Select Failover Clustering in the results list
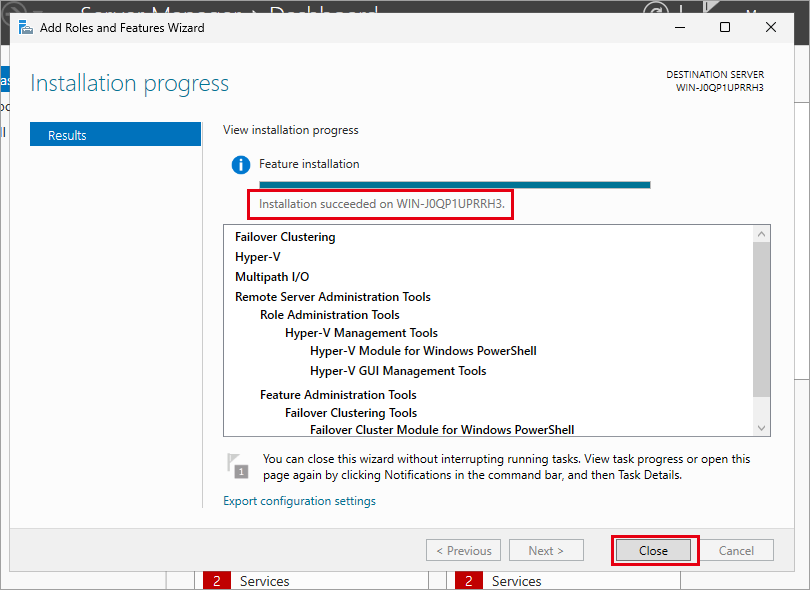The height and width of the screenshot is (590, 810). point(285,237)
